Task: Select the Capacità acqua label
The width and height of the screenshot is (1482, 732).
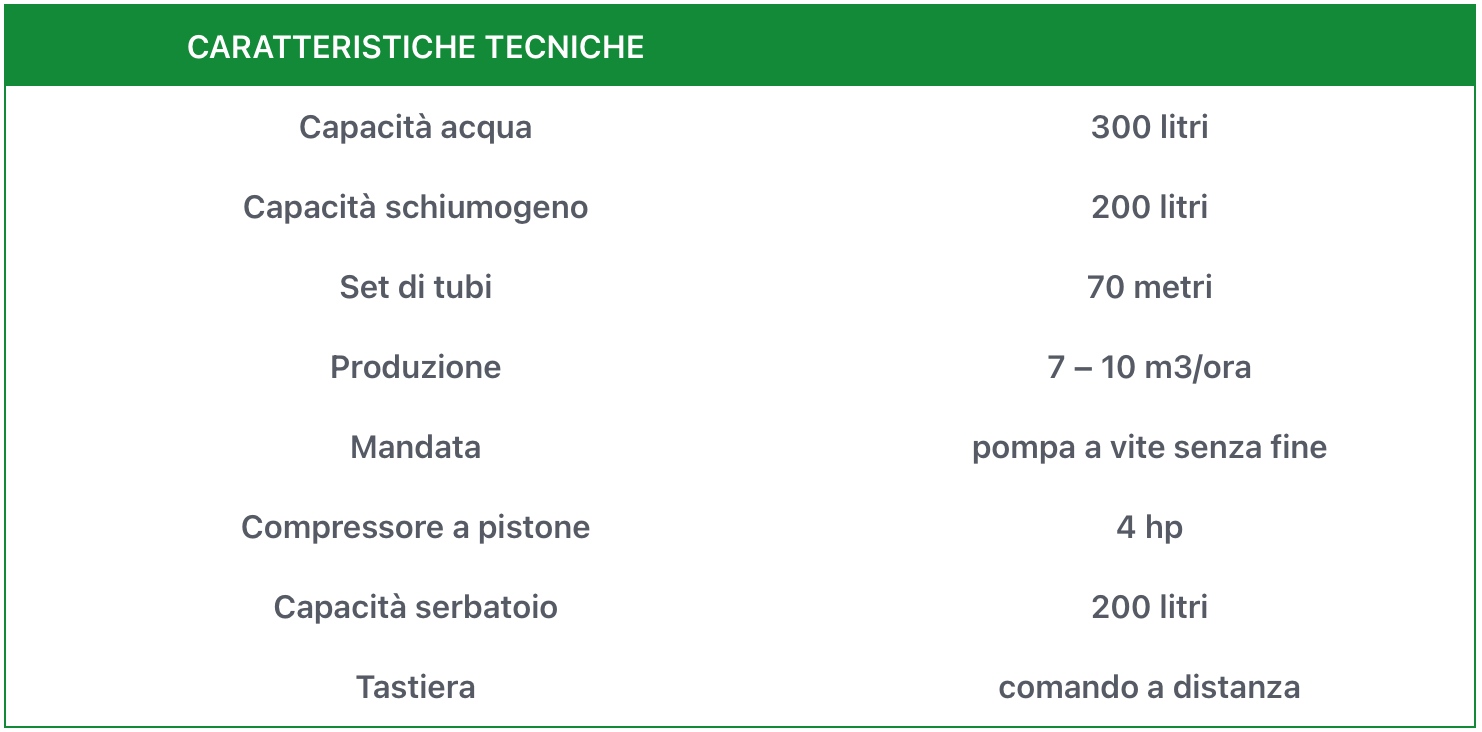Action: coord(415,127)
